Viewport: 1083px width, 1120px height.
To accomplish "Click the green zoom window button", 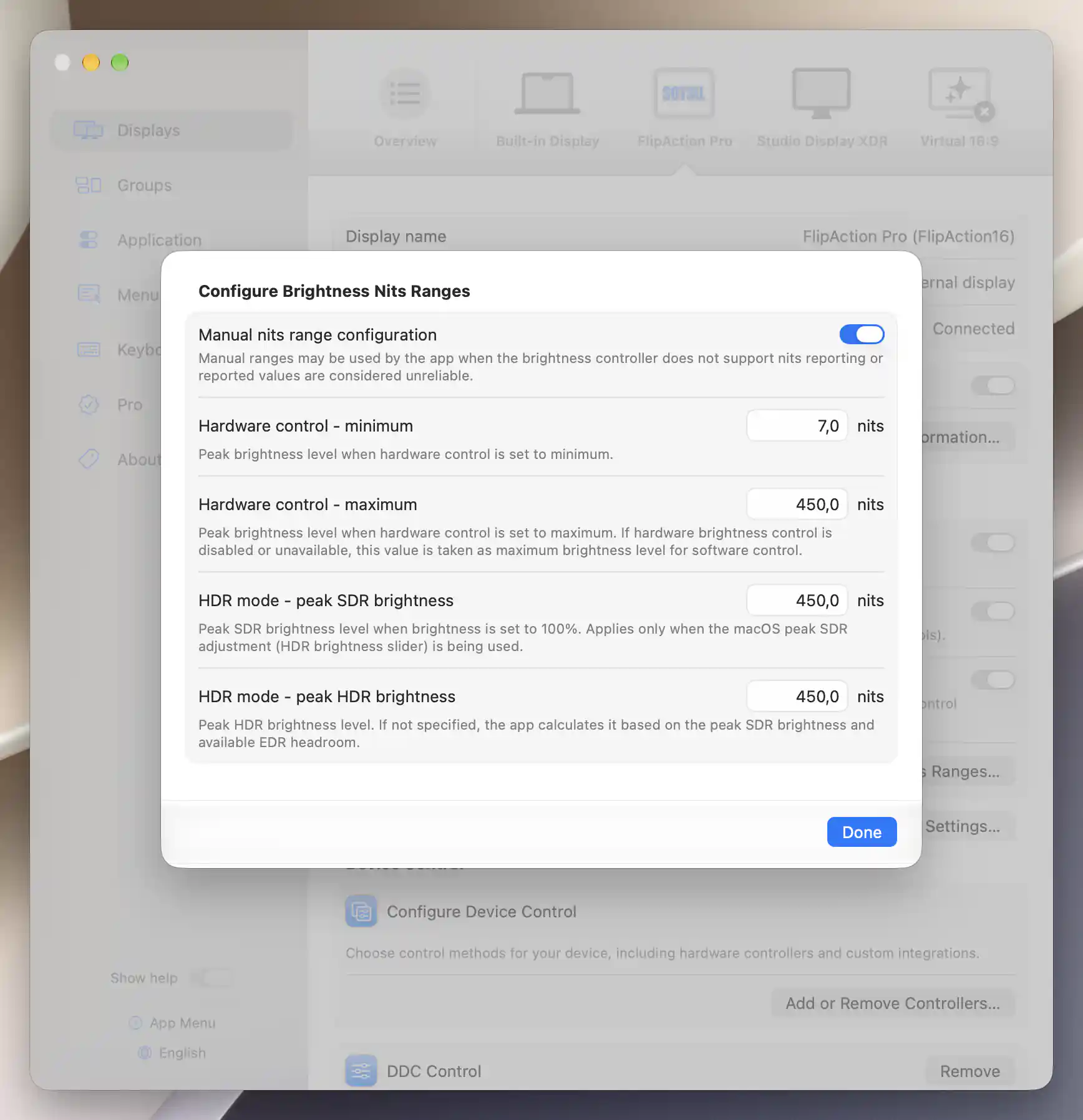I will pos(120,62).
